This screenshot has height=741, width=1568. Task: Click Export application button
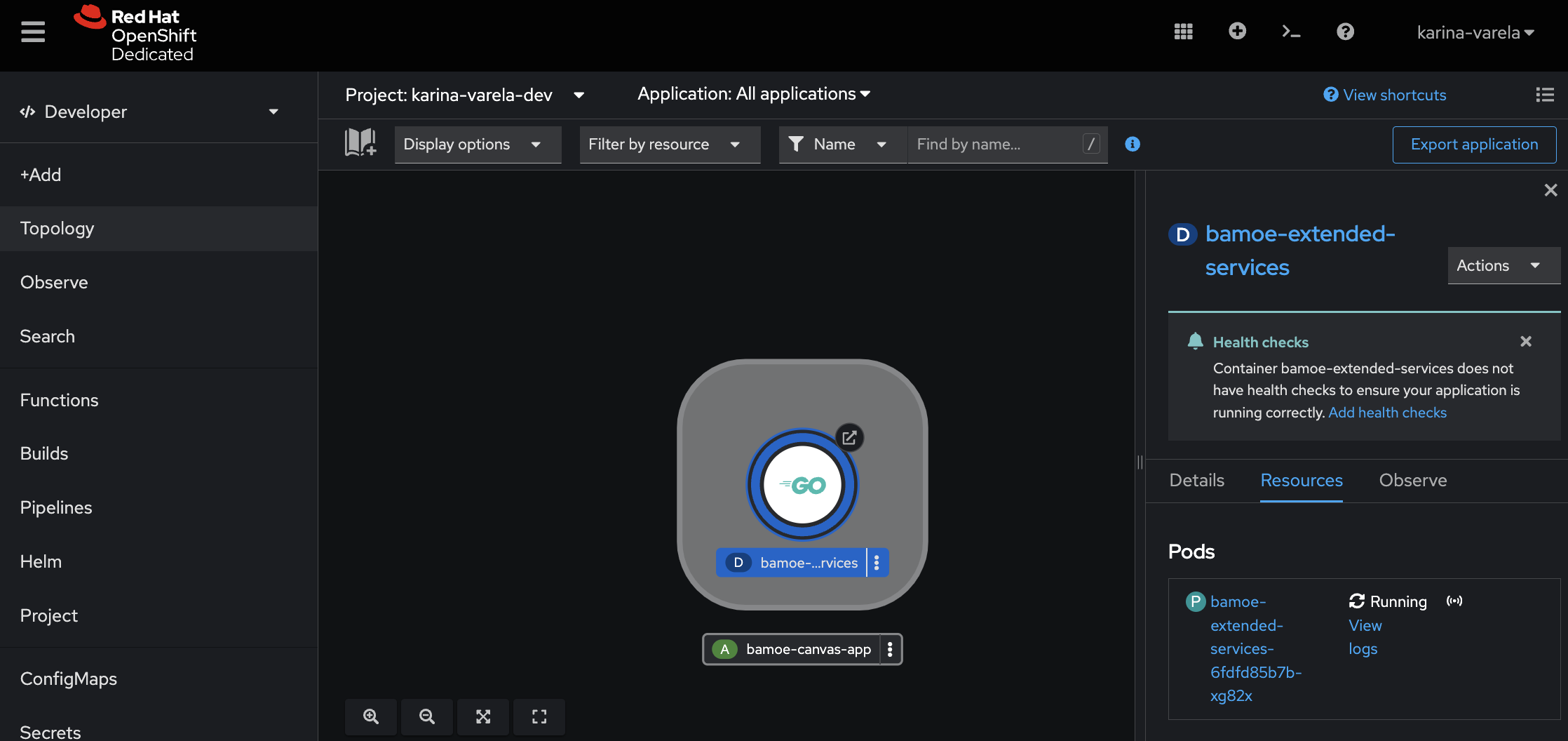click(1474, 145)
